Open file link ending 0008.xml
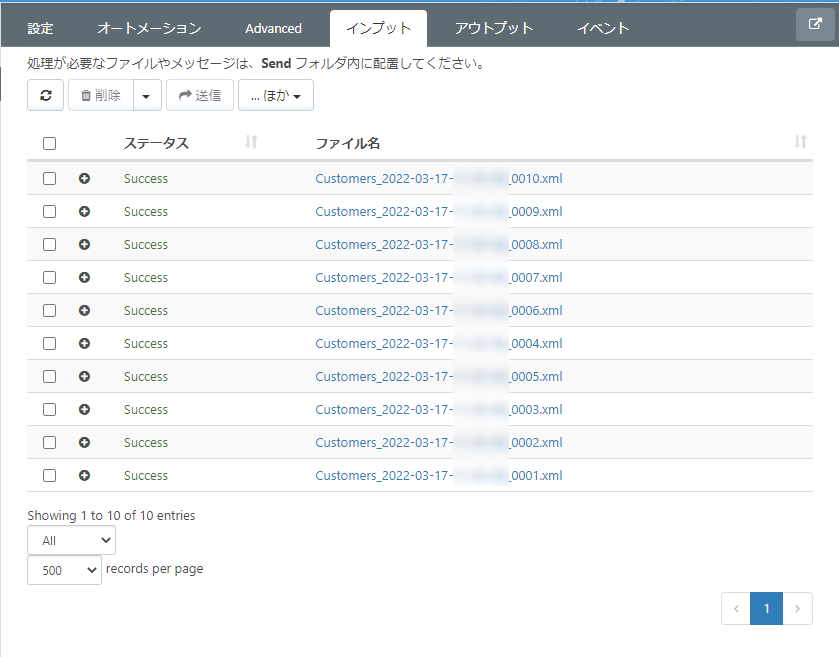Image resolution: width=839 pixels, height=657 pixels. [x=439, y=245]
